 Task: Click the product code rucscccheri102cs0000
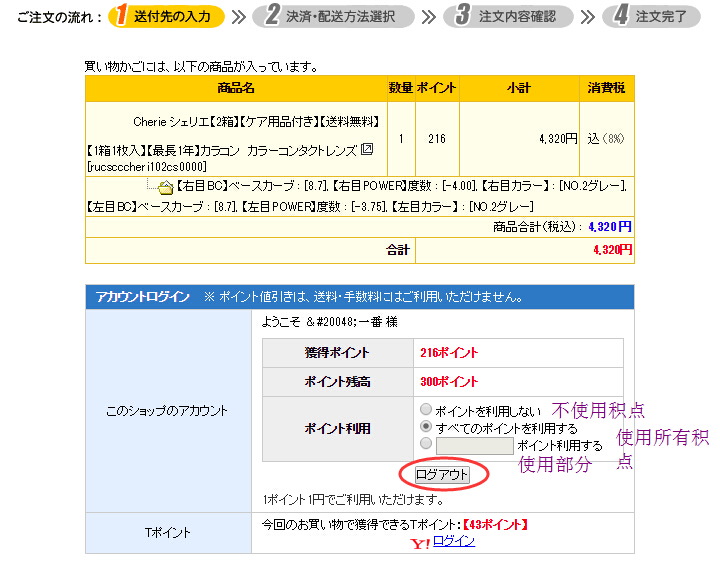(x=147, y=166)
